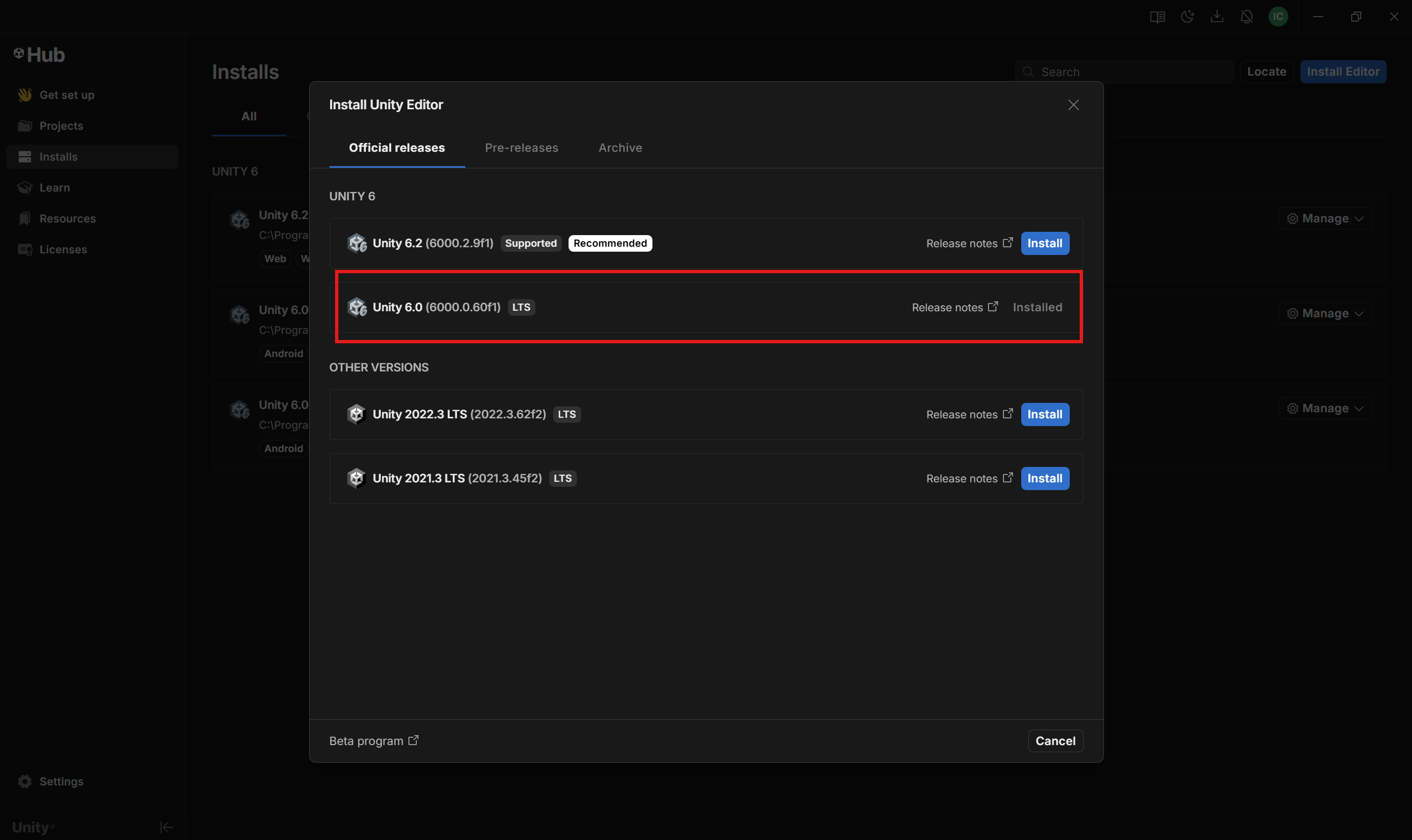
Task: Click the Unity 6.2 version icon
Action: 357,243
